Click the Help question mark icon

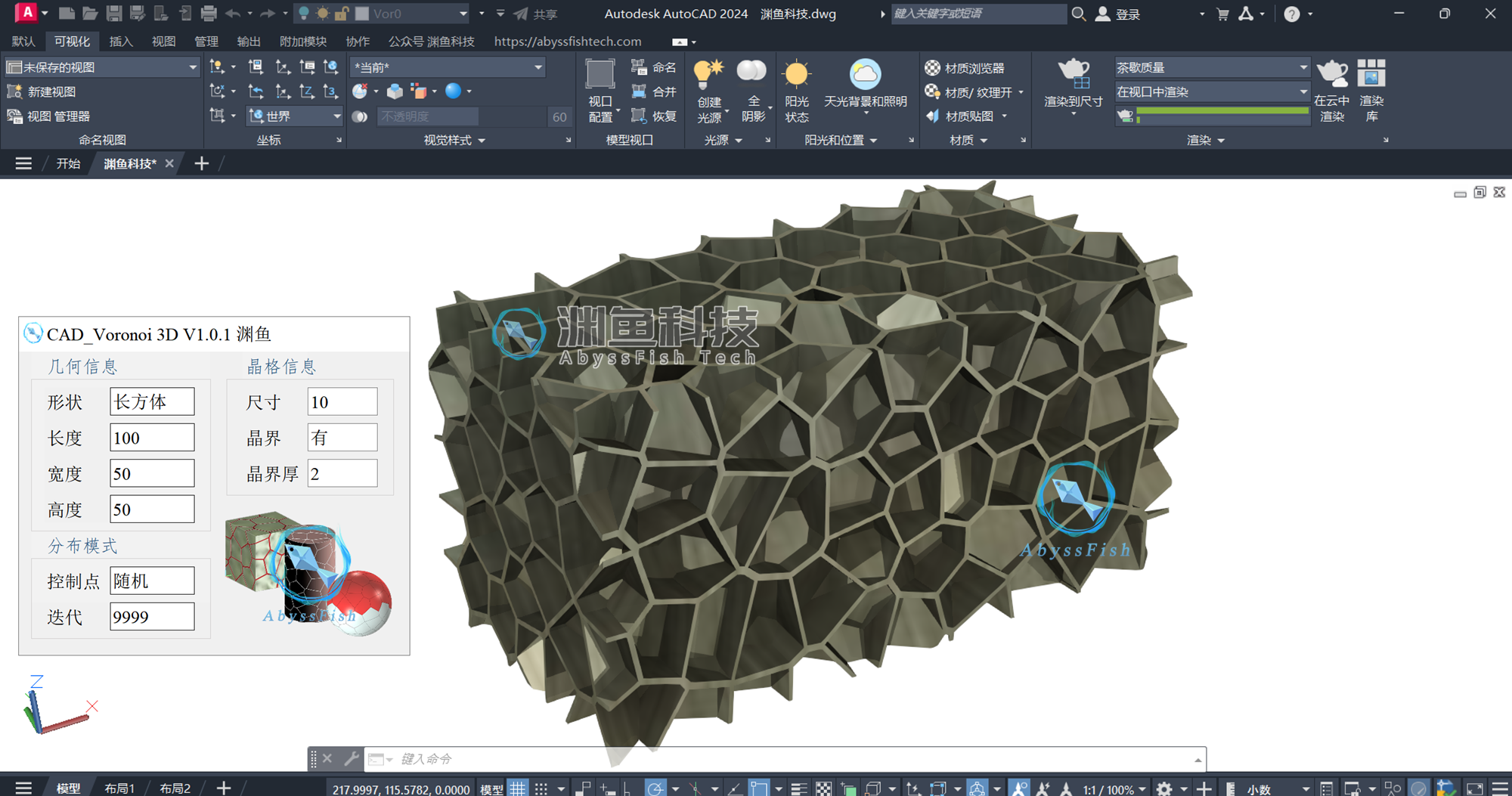[x=1292, y=14]
